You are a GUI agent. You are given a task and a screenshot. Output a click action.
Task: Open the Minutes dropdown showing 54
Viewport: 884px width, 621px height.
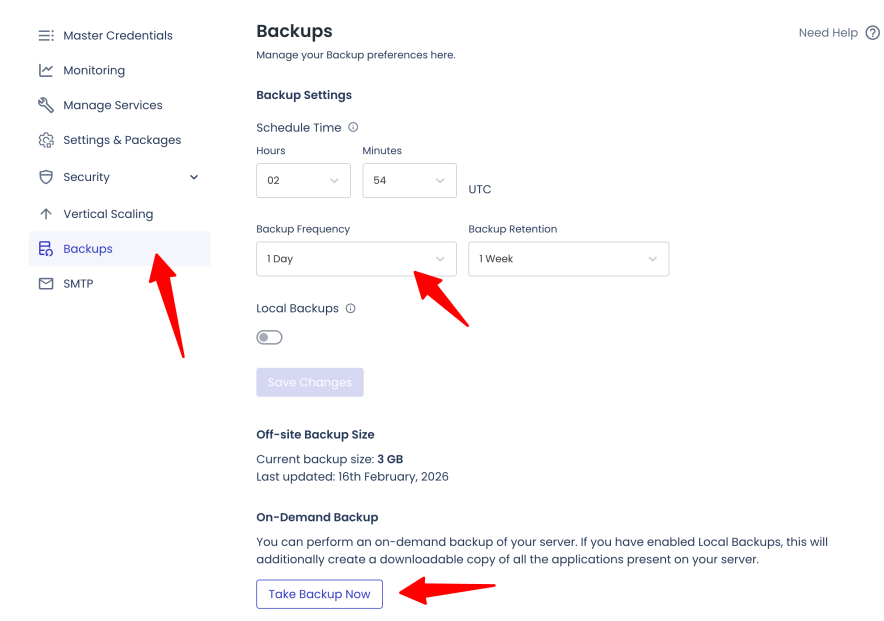pyautogui.click(x=409, y=180)
